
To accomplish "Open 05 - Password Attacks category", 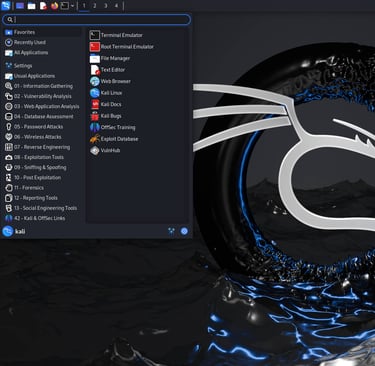I will pyautogui.click(x=43, y=127).
